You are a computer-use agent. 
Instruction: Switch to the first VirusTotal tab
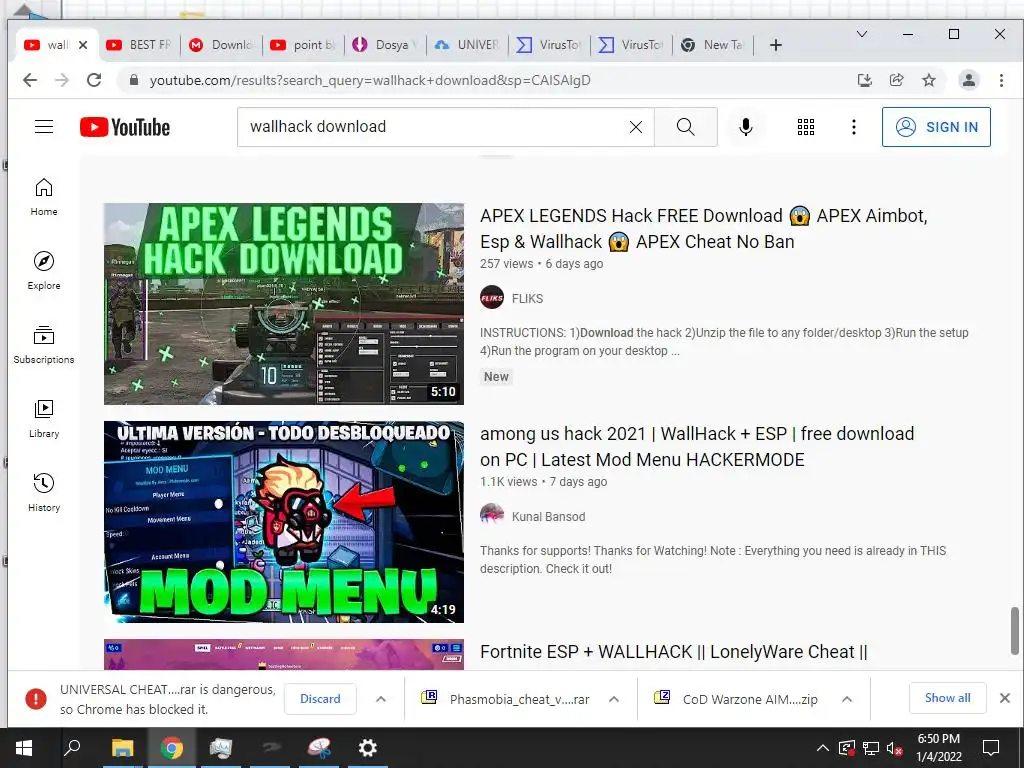(549, 44)
